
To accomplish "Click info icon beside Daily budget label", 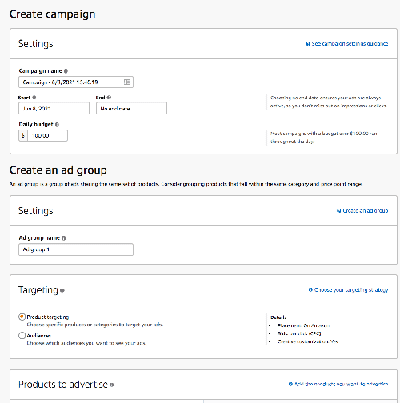I will point(57,124).
